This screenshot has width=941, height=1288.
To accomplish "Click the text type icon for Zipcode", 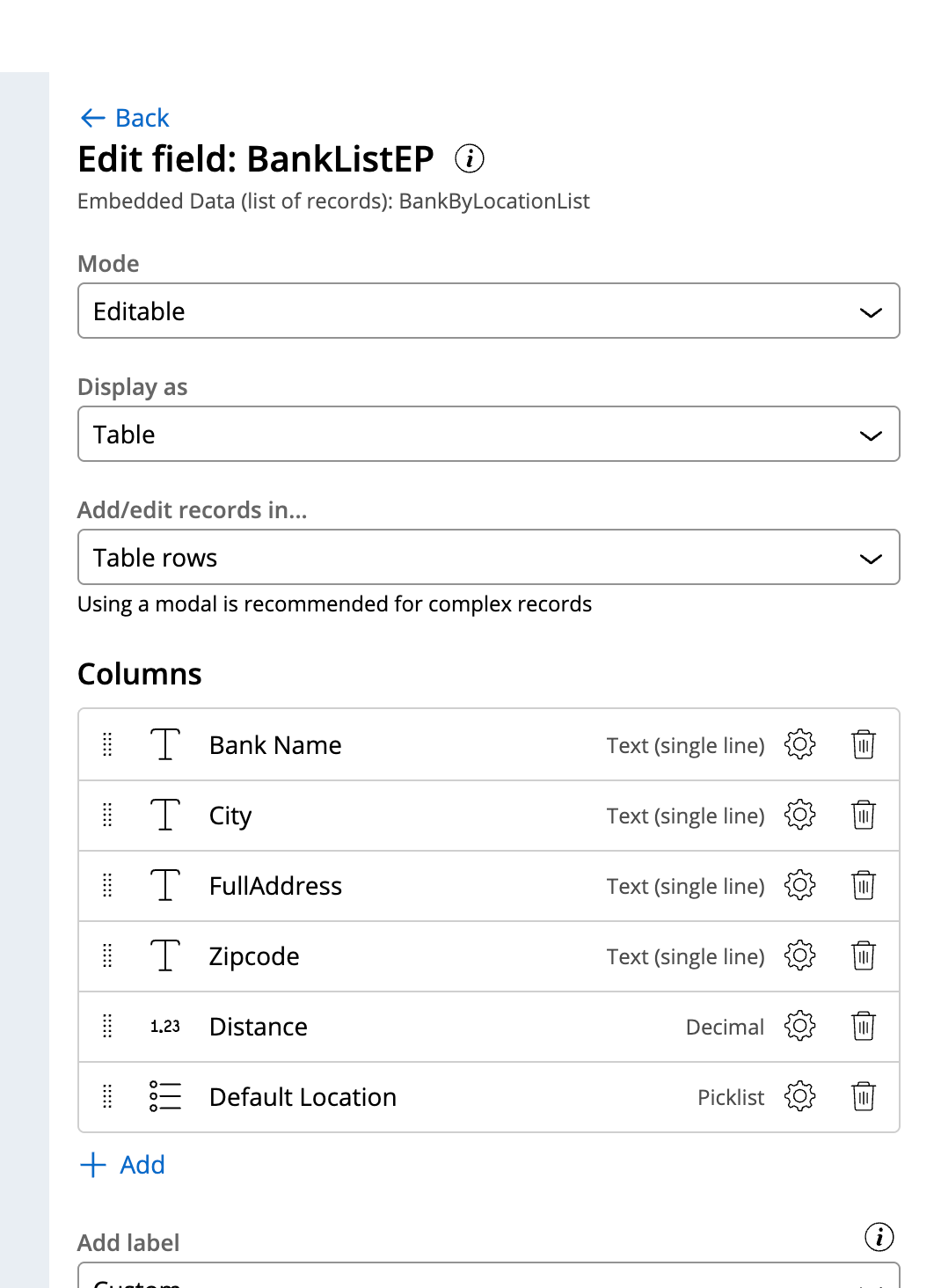I will [165, 955].
